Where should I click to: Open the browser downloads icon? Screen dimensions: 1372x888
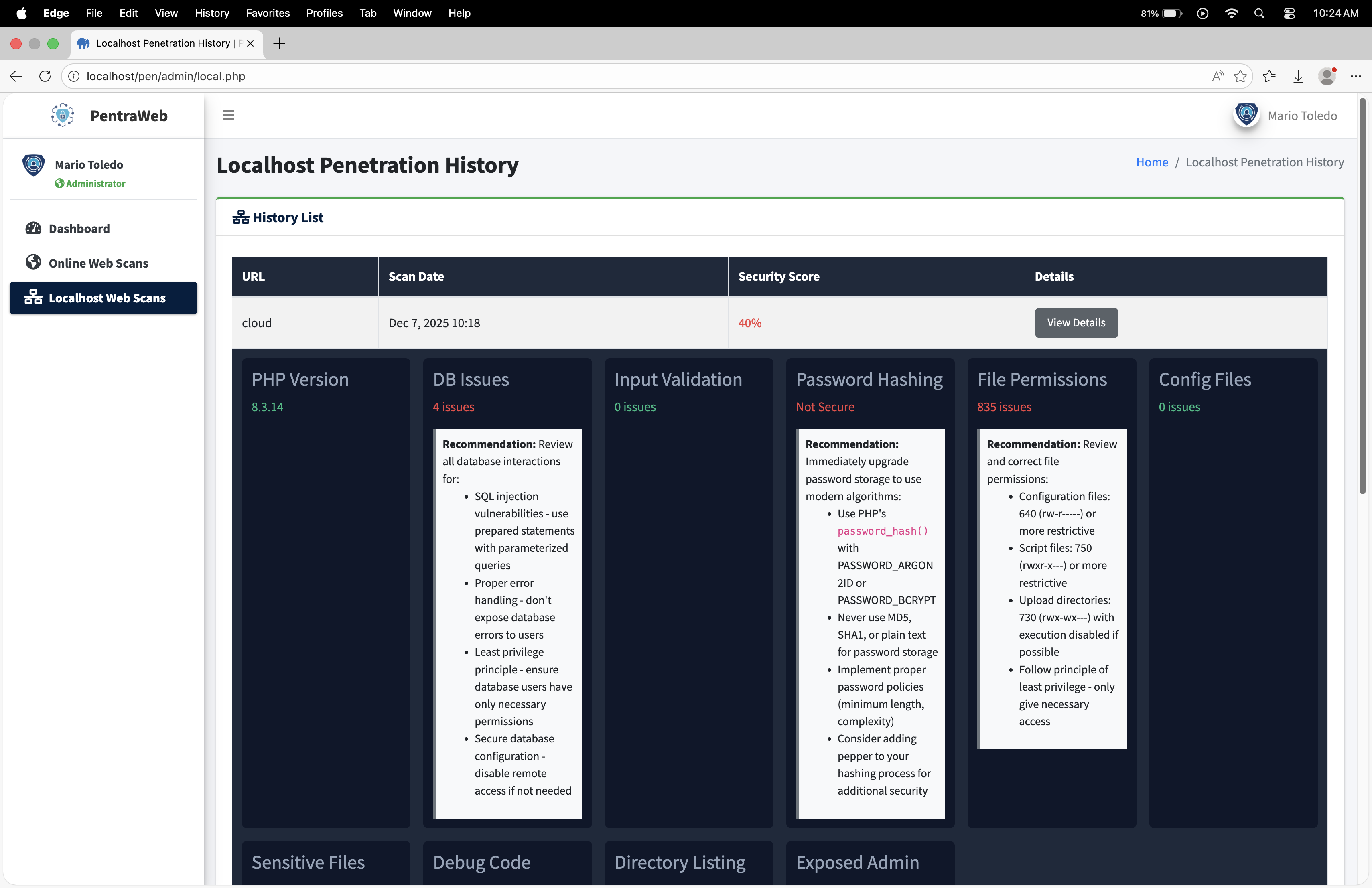tap(1298, 76)
